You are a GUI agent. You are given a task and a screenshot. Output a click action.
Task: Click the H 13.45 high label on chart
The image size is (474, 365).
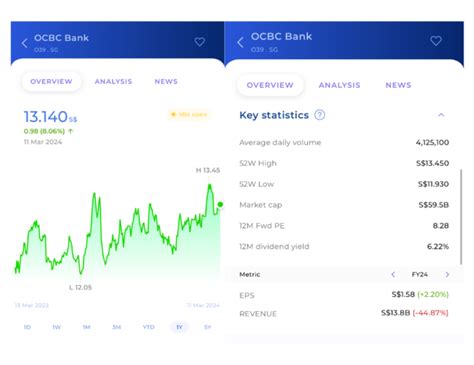pyautogui.click(x=208, y=170)
